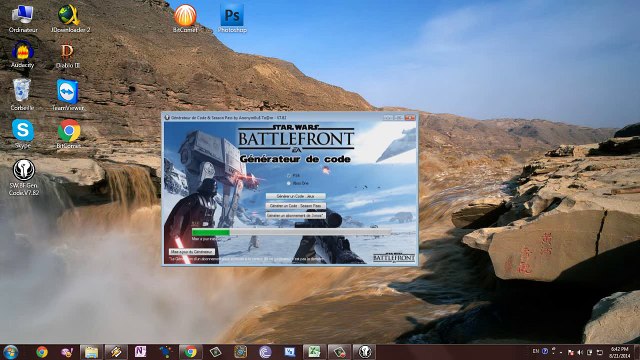
Task: Click the Mise à jour du Générateur button
Action: 192,252
